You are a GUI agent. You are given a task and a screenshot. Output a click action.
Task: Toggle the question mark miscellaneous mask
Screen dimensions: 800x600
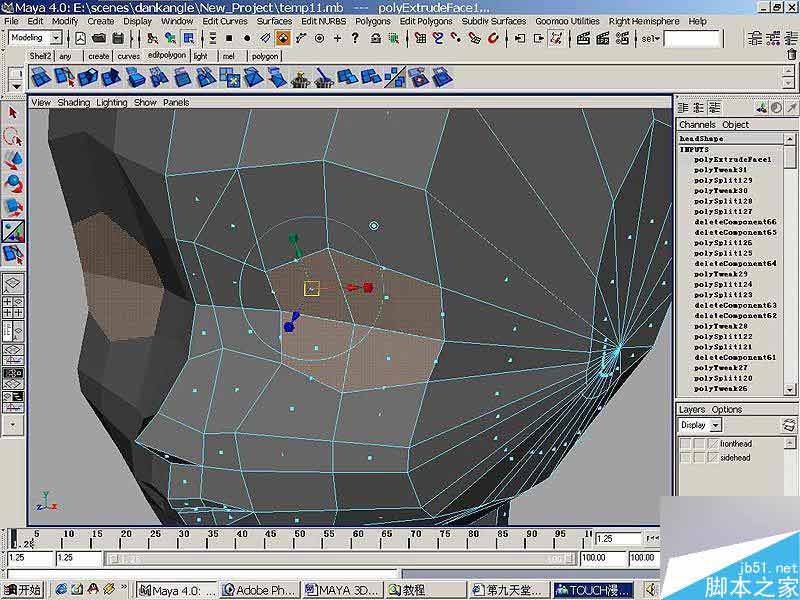pyautogui.click(x=356, y=38)
